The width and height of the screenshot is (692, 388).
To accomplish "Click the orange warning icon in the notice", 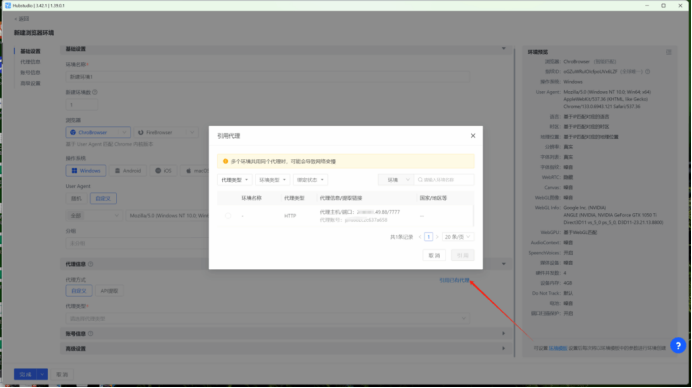I will click(x=225, y=162).
